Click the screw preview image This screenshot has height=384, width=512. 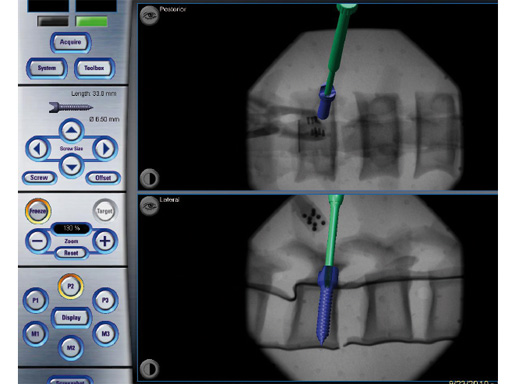click(71, 107)
